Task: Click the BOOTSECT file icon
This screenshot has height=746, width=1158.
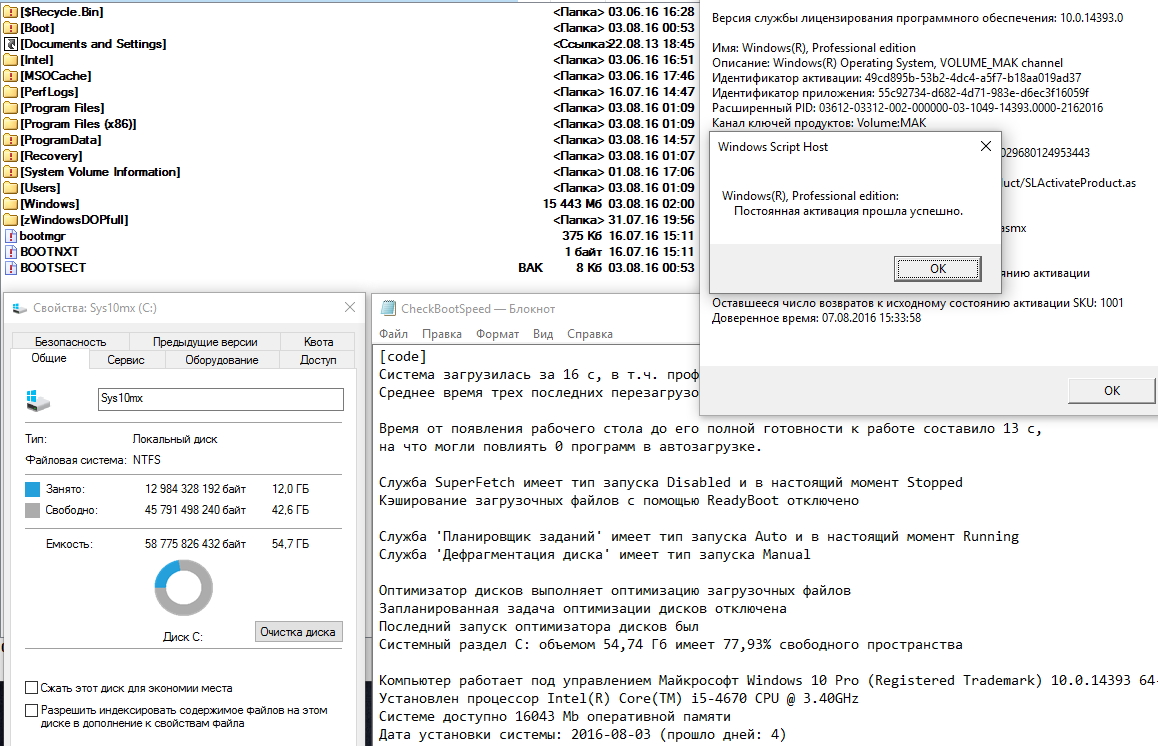Action: (10, 268)
